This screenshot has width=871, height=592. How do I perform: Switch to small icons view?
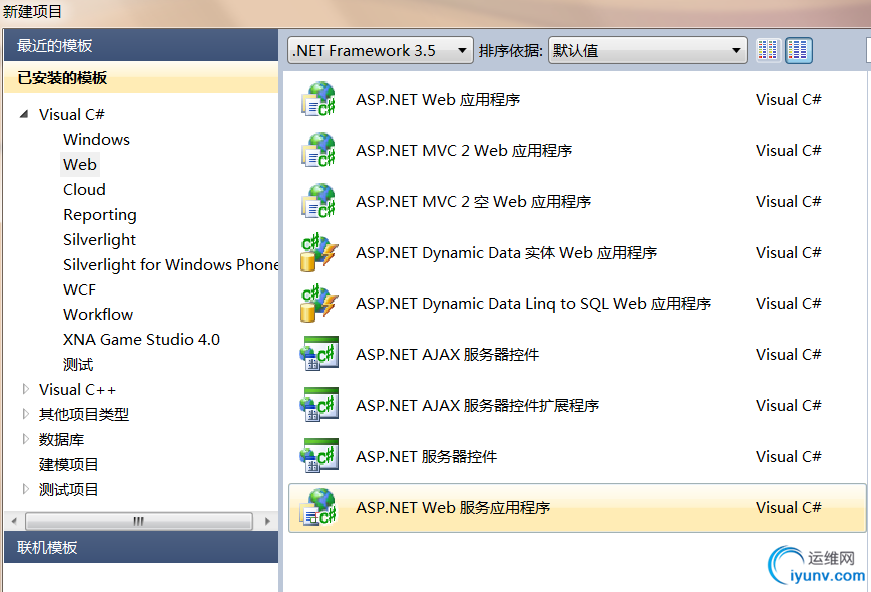click(768, 51)
